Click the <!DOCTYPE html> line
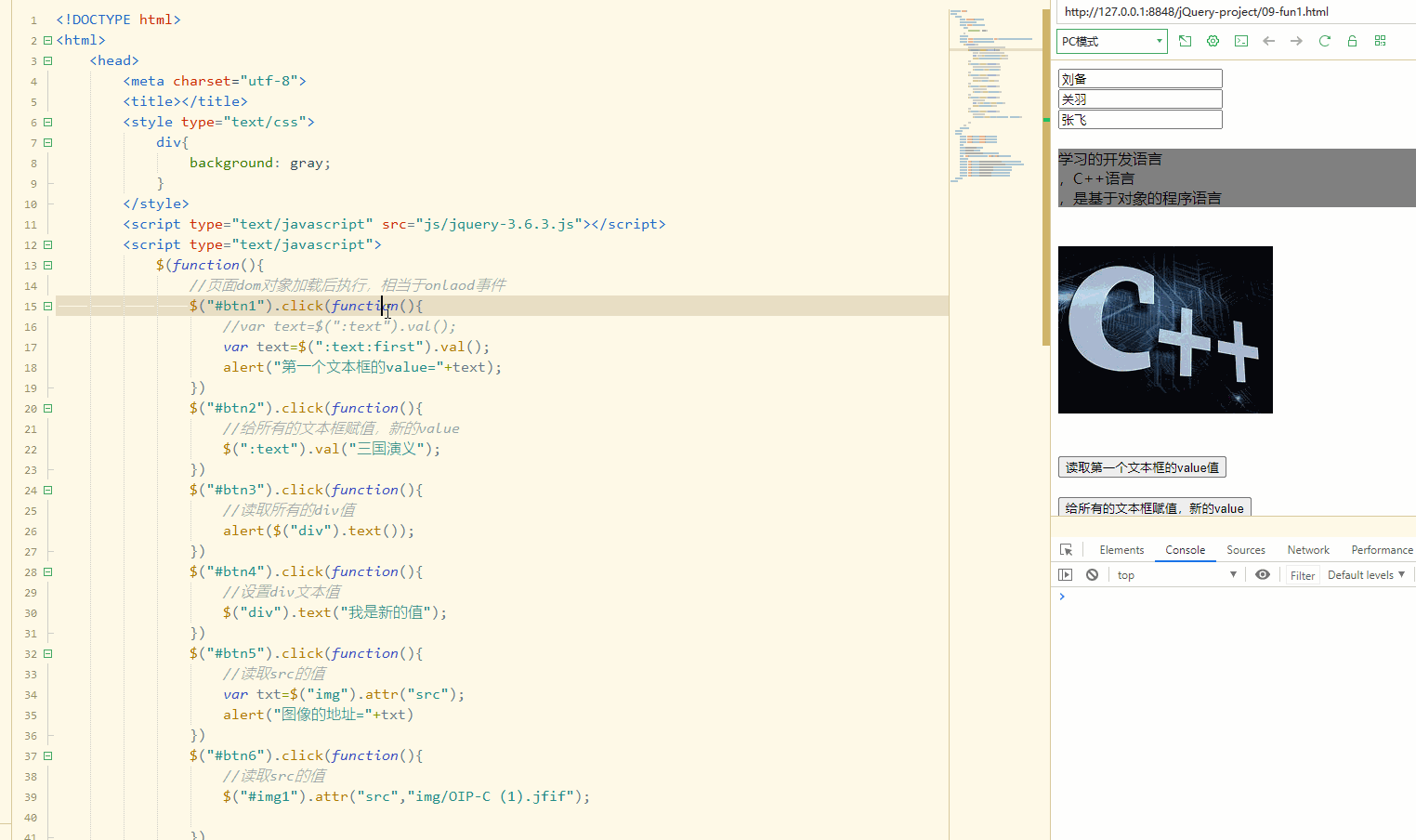Screen dimensions: 1416x840 coord(118,20)
